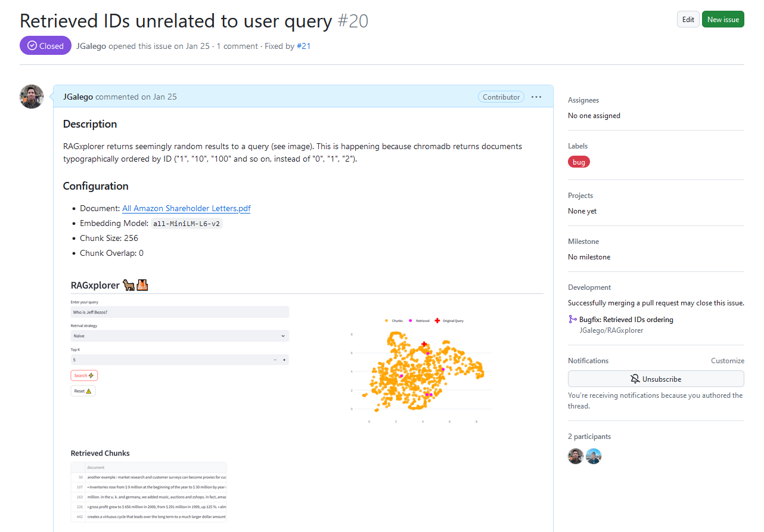Open the All Amazon Shareholder Letters.pdf link
Viewport: 764px width, 532px height.
click(186, 208)
